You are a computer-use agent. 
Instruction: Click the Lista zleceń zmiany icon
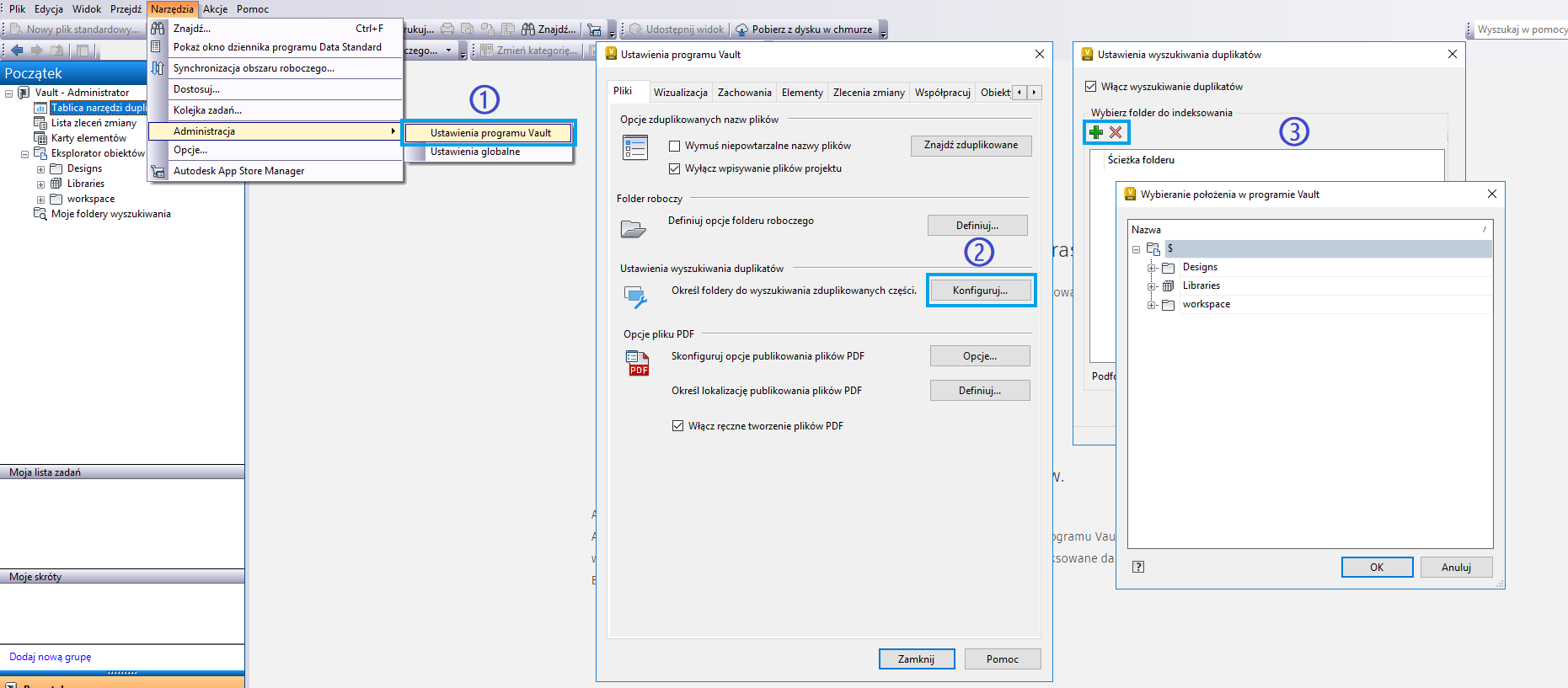coord(40,123)
